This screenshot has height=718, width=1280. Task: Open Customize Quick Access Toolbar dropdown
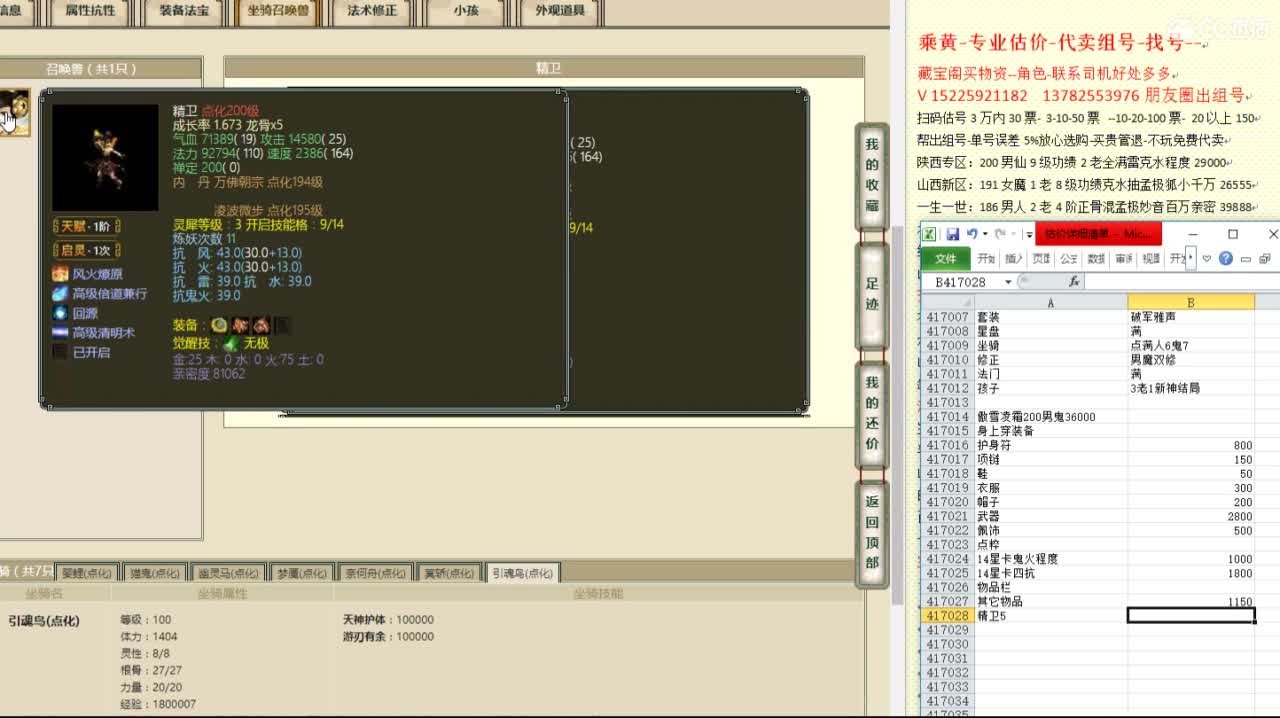pos(1028,234)
